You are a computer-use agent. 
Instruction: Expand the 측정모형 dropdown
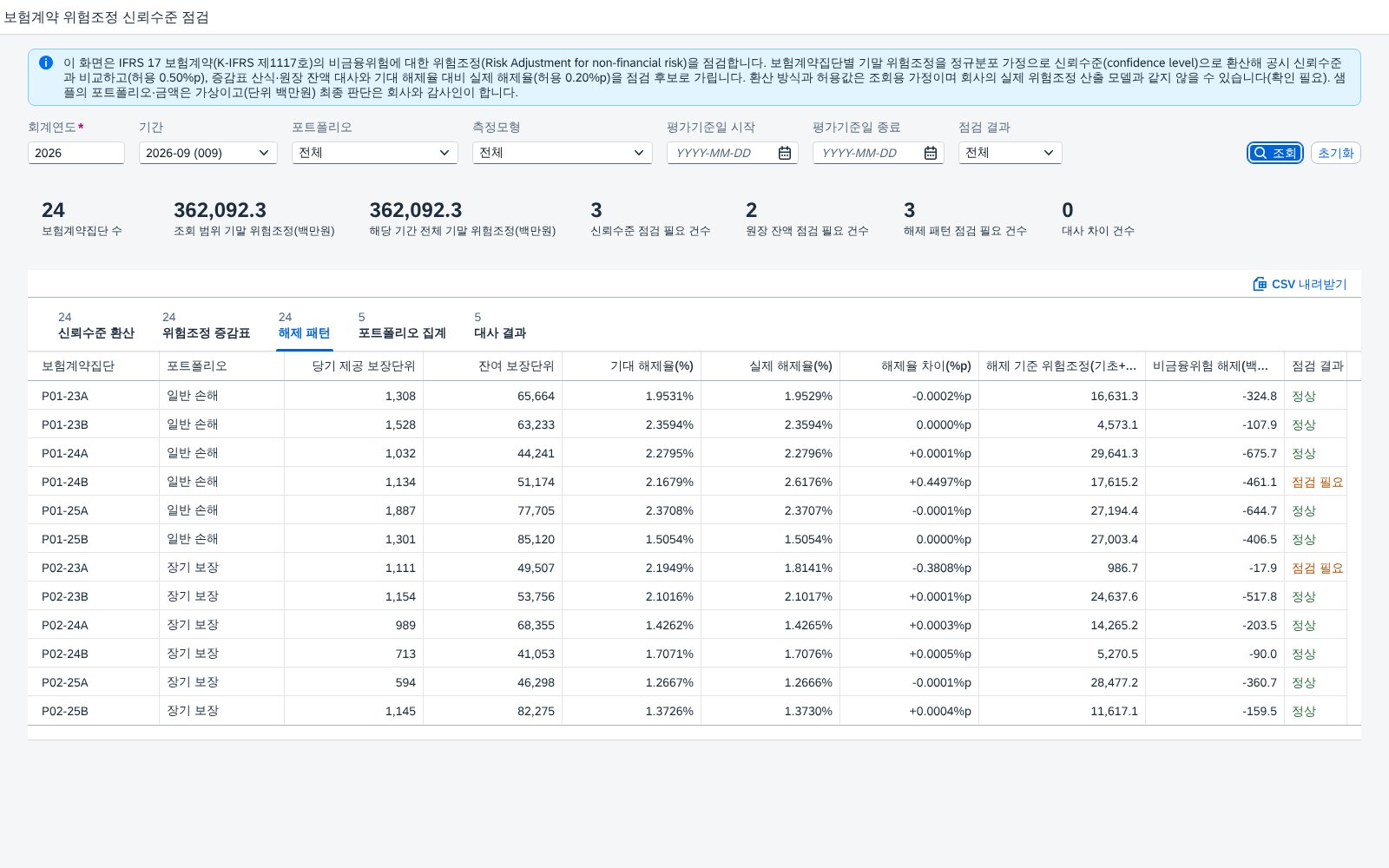[639, 153]
